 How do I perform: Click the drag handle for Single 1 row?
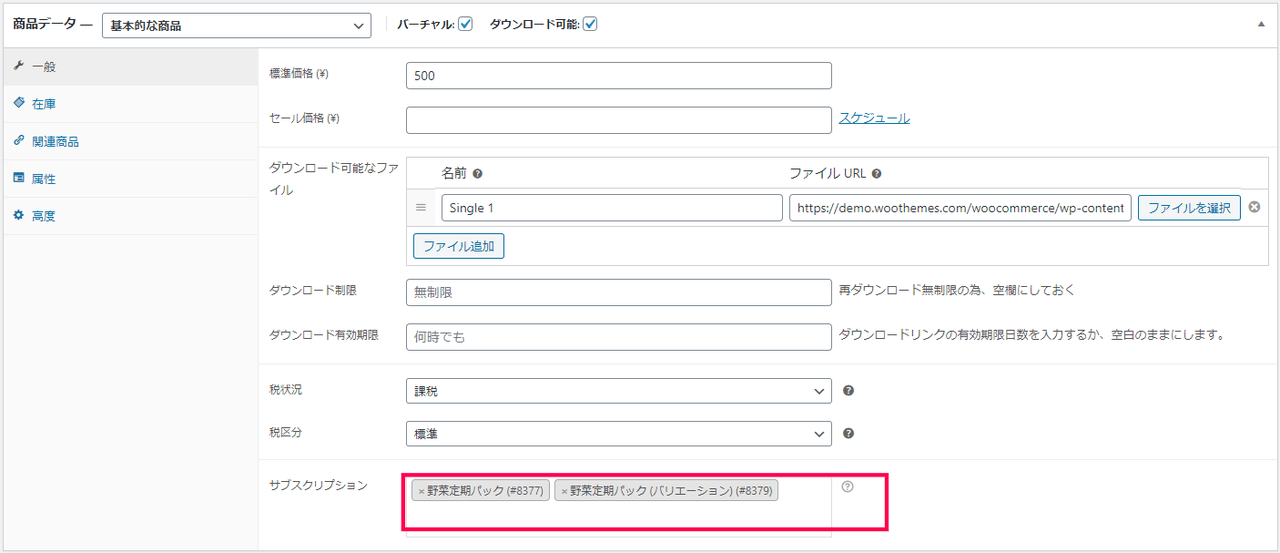[x=421, y=208]
